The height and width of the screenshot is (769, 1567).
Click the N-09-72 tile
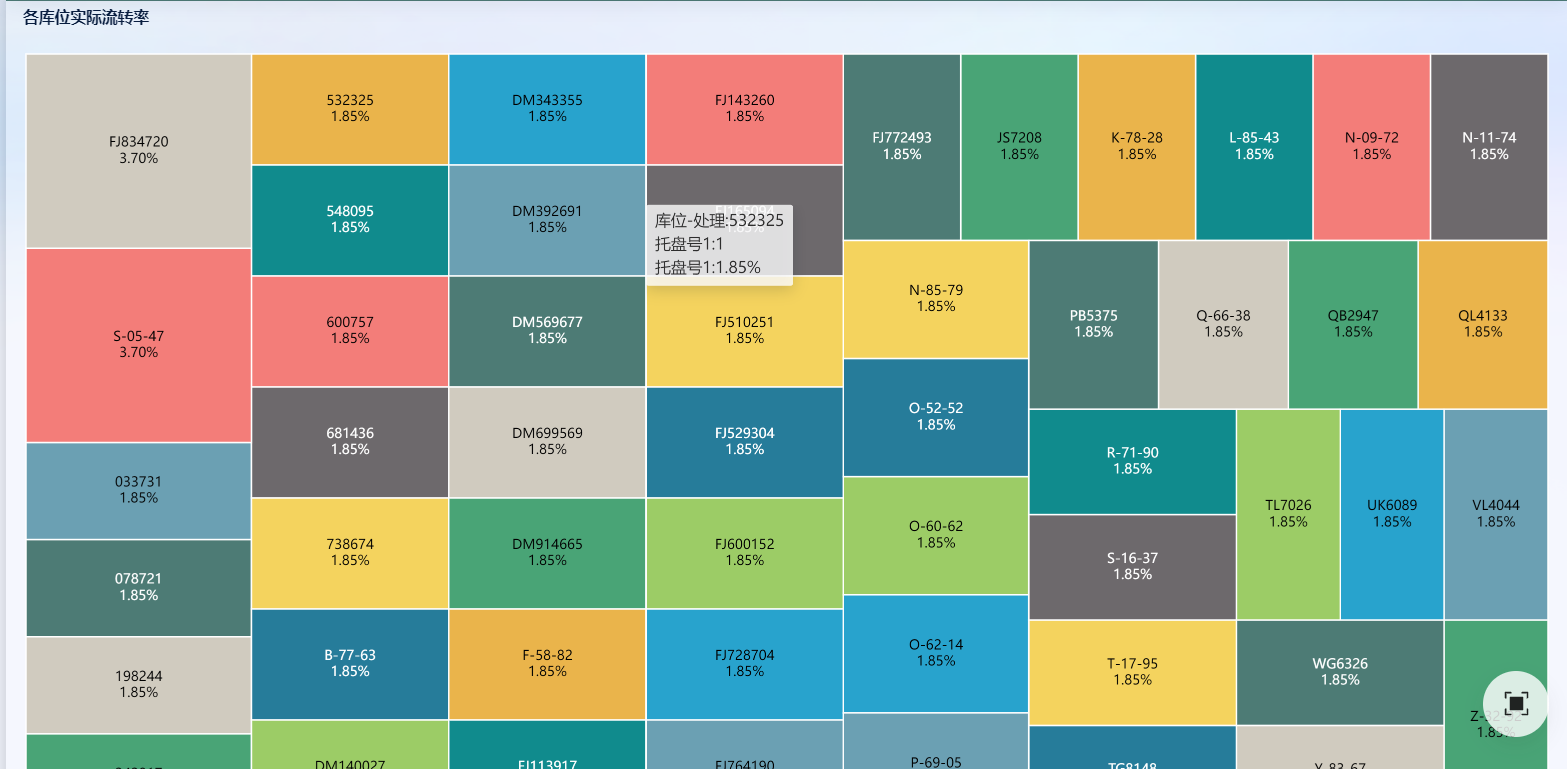[1371, 146]
